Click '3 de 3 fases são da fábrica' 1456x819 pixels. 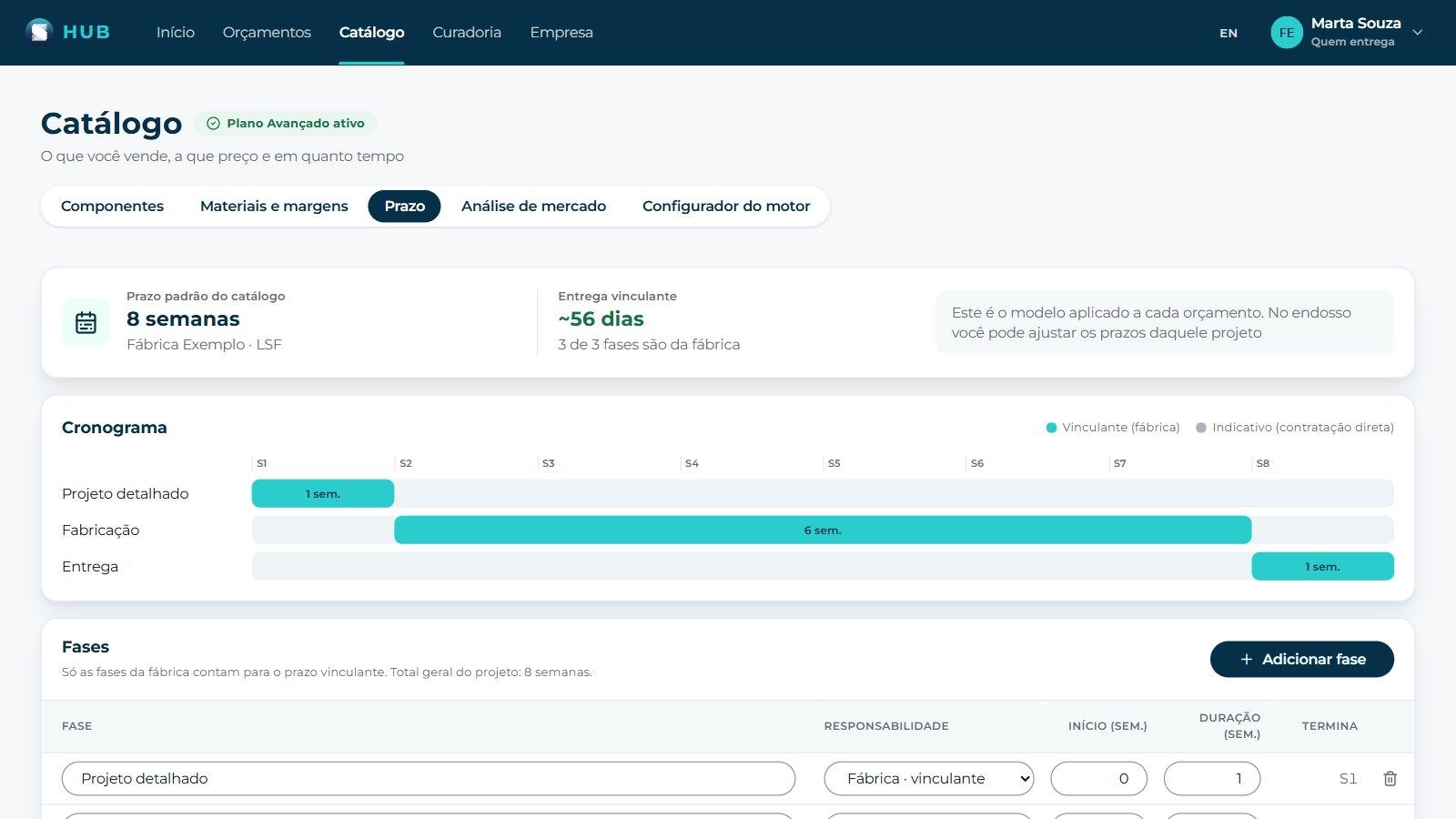[x=649, y=345]
